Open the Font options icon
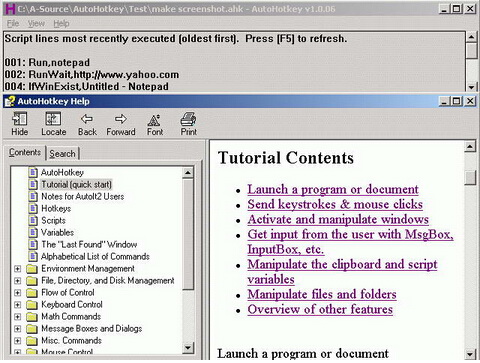This screenshot has height=363, width=480. tap(154, 120)
